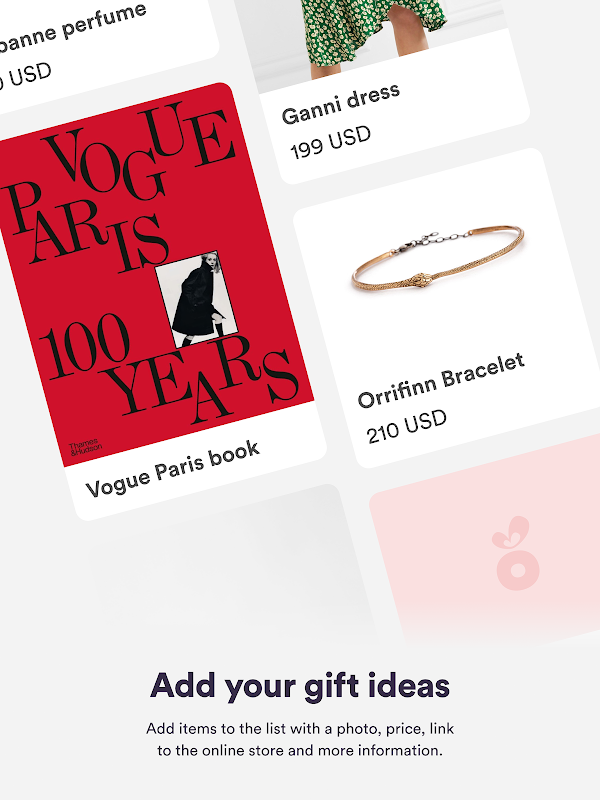This screenshot has height=800, width=600.
Task: Click the 'Orrifinn Bracelet' item title
Action: tap(441, 380)
